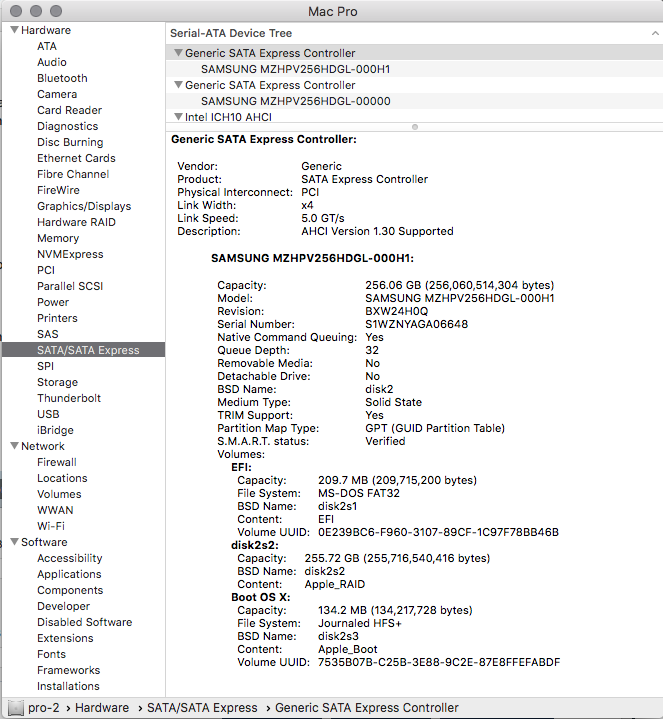The height and width of the screenshot is (719, 663).
Task: Click SATA/SATA Express in the path bar
Action: pos(202,708)
